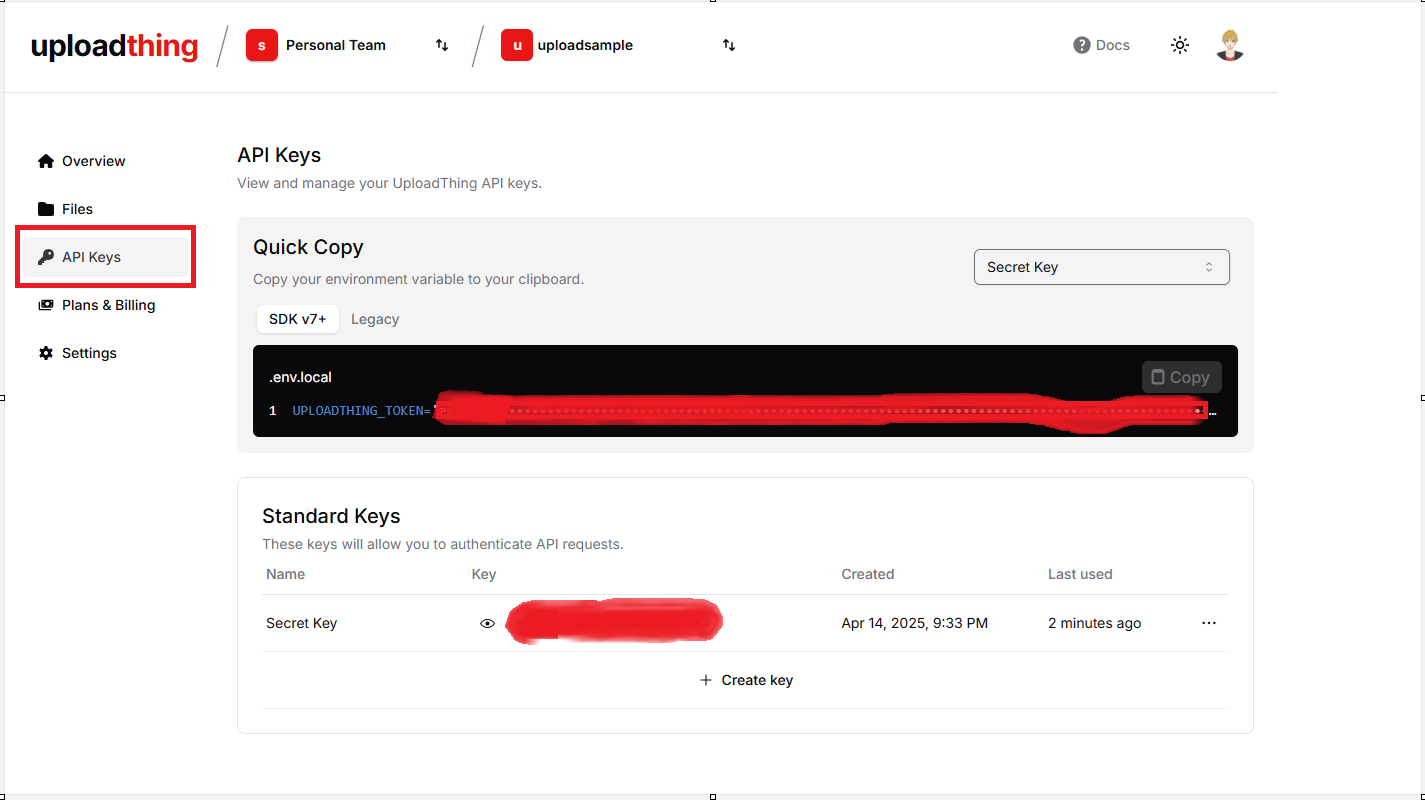Click the Settings gear icon
The width and height of the screenshot is (1425, 800).
(x=46, y=353)
